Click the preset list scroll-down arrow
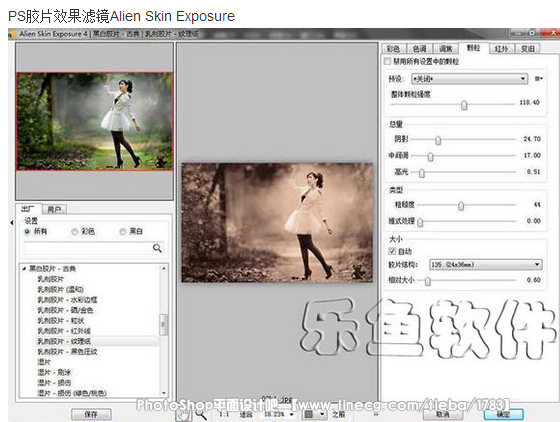 tap(164, 393)
